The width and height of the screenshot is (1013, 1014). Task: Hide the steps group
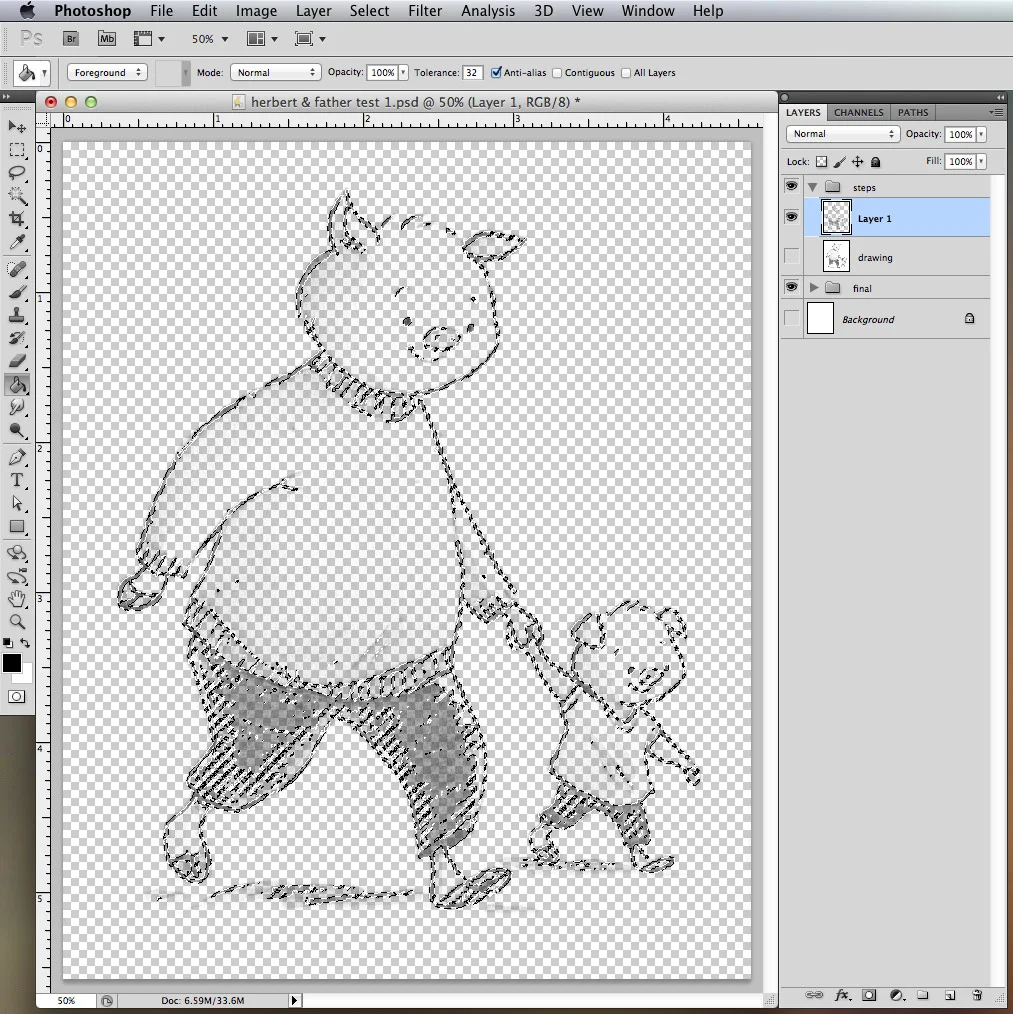tap(791, 186)
